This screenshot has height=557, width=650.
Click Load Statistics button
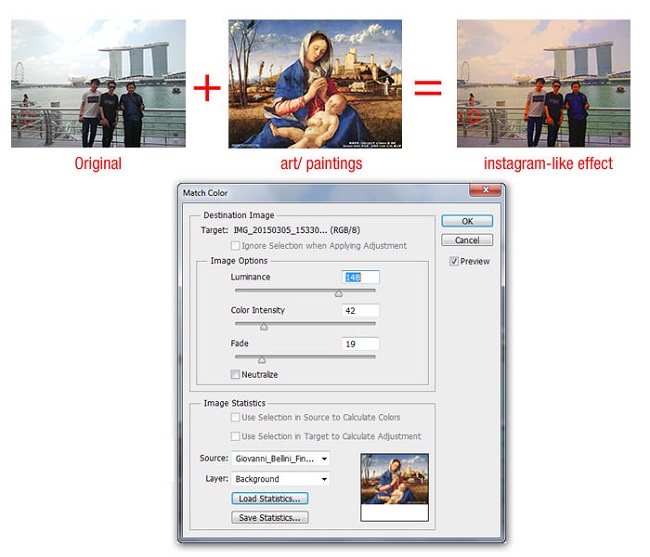click(270, 498)
